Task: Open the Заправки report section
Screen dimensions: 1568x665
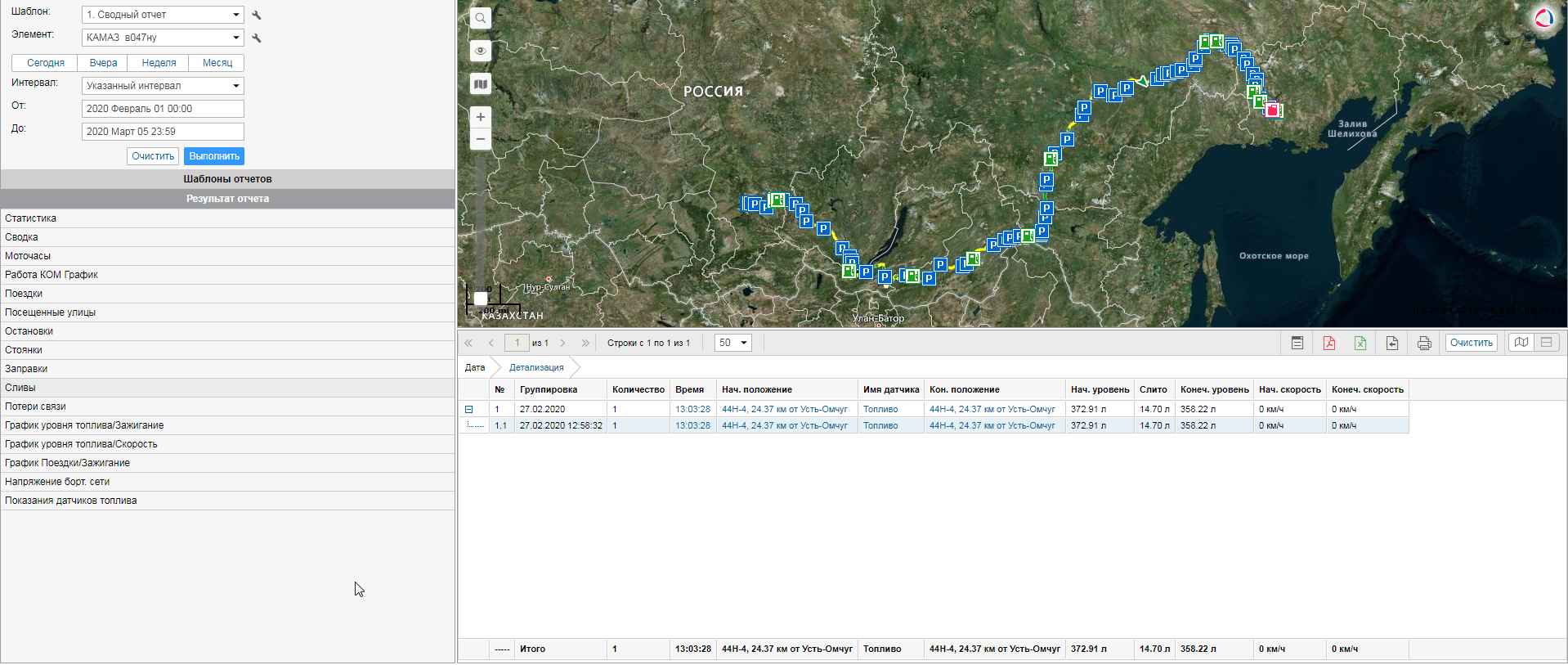Action: (26, 369)
